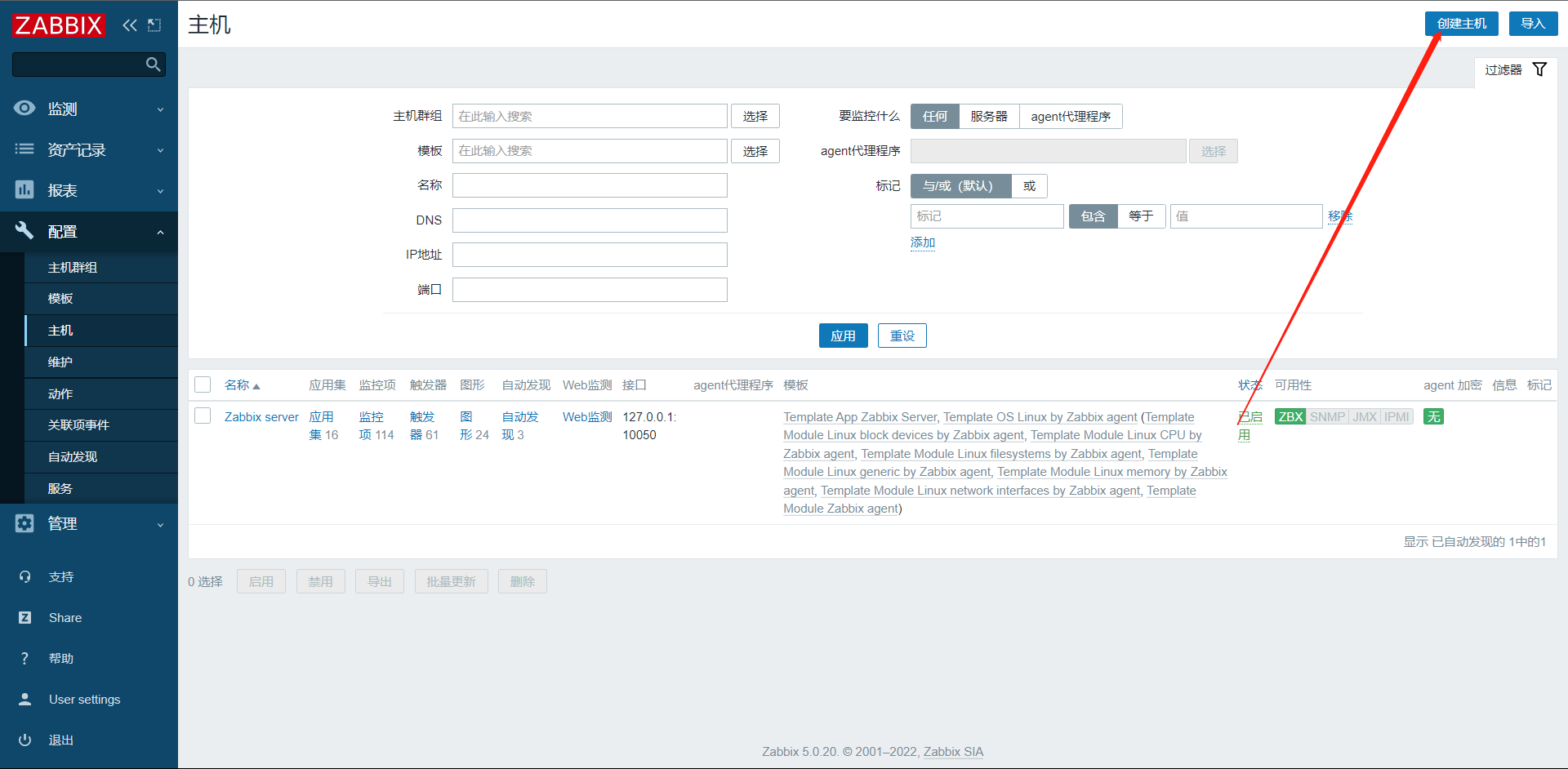Select 与/或 (默认) tag mode
The height and width of the screenshot is (769, 1568).
tap(960, 186)
